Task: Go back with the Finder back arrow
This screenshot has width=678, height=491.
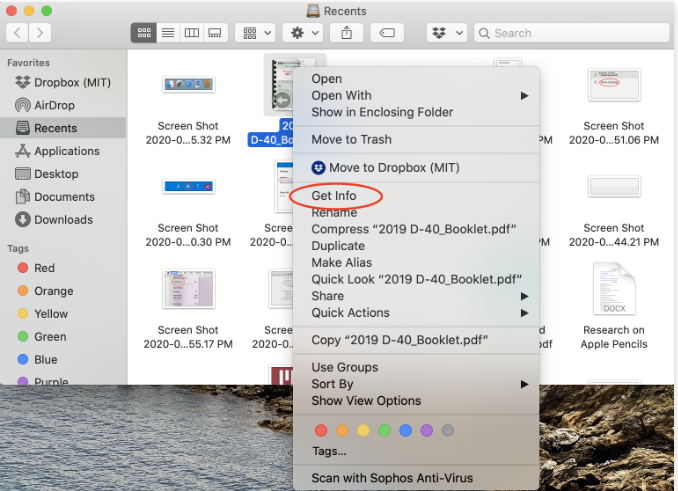Action: point(17,33)
